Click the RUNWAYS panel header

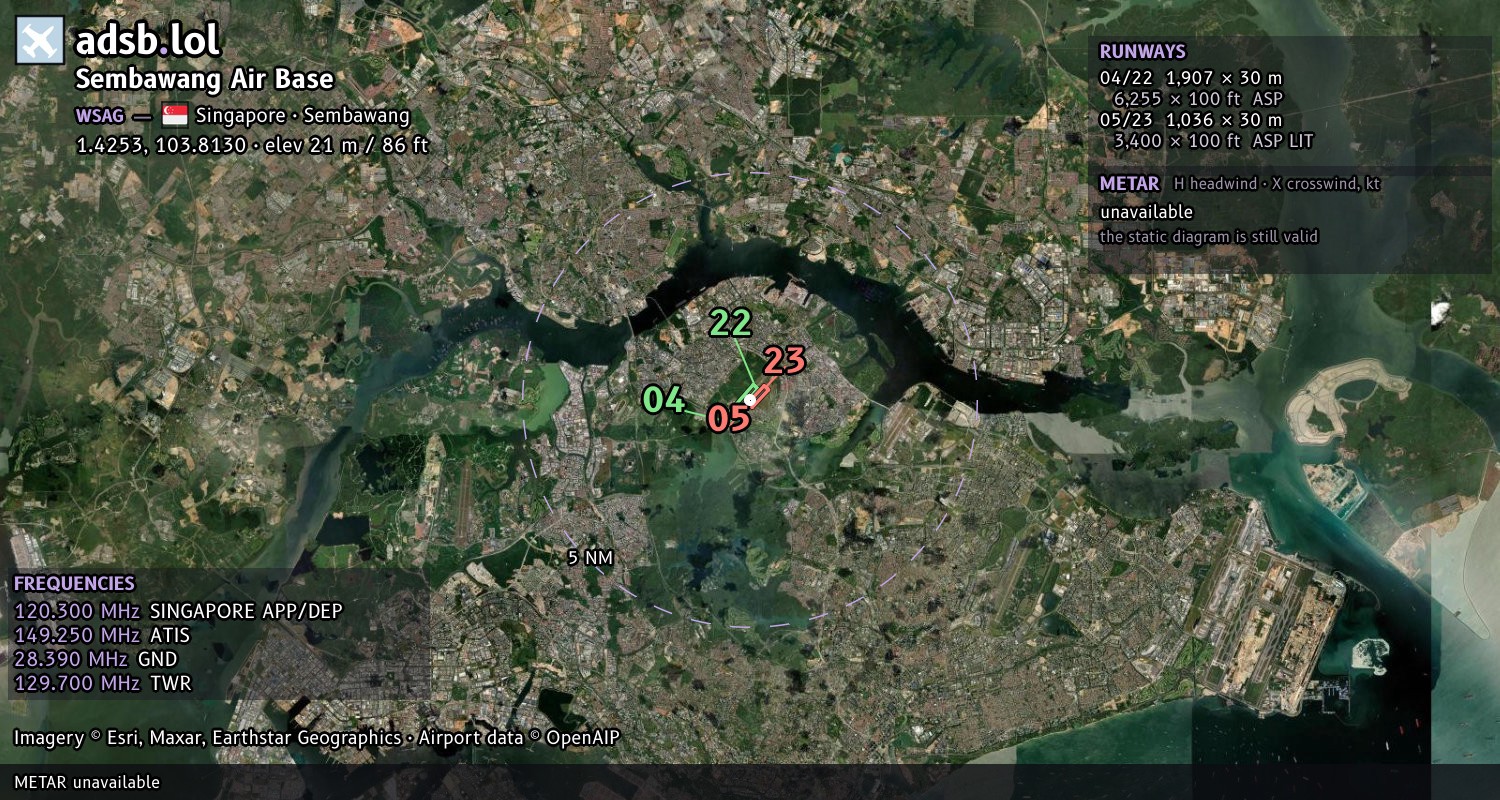(1143, 52)
